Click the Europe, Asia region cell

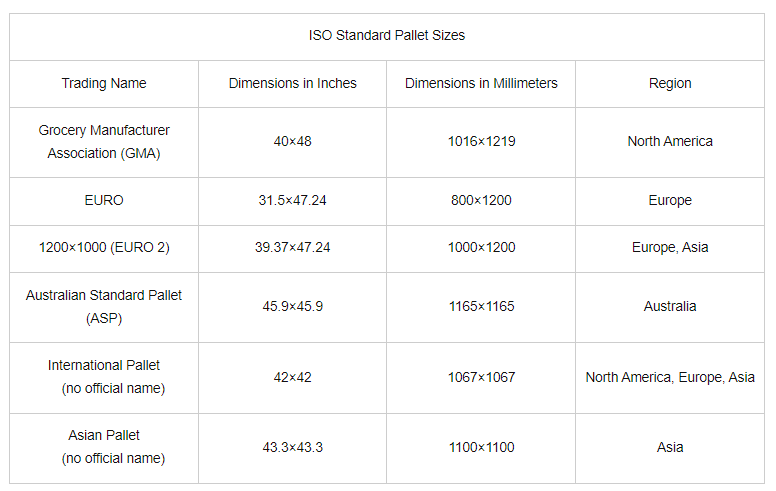[670, 247]
